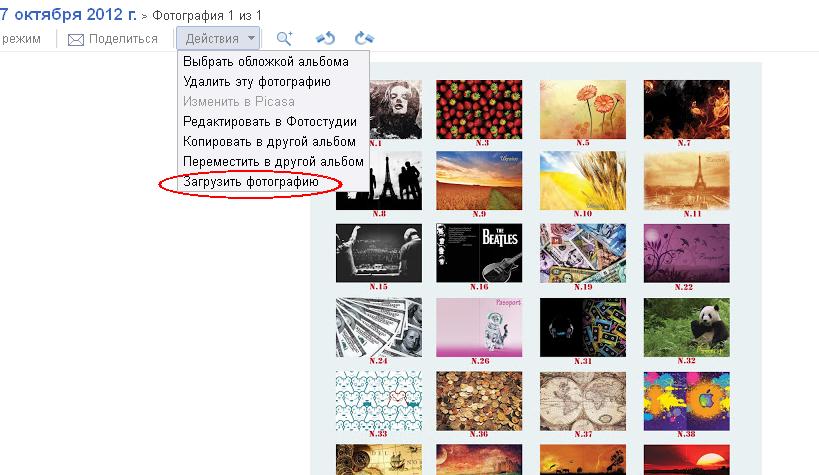The image size is (819, 475).
Task: Rotate photo right with clockwise arrow icon
Action: [364, 38]
